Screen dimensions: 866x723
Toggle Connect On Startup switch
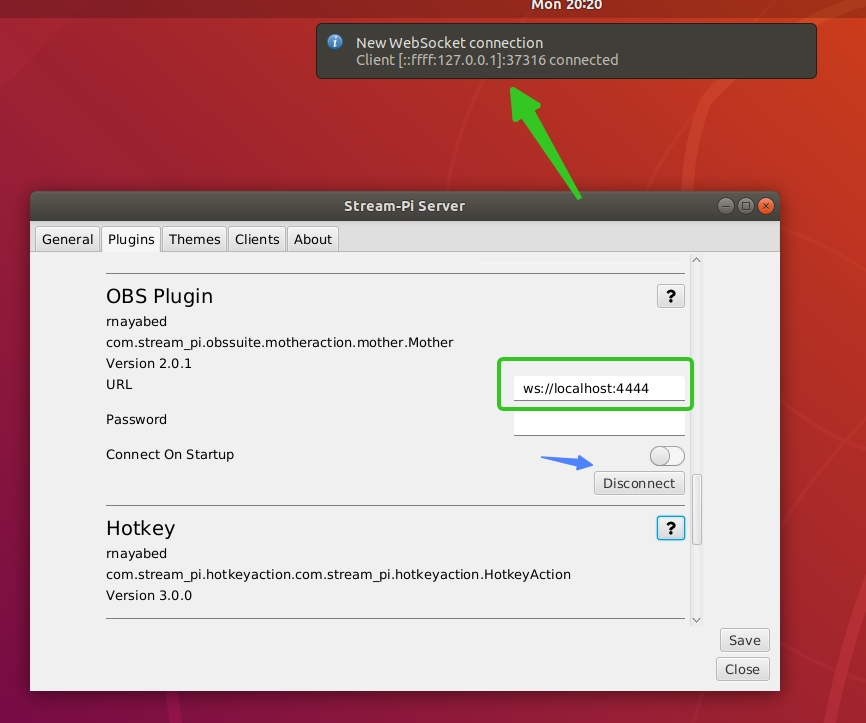click(667, 456)
